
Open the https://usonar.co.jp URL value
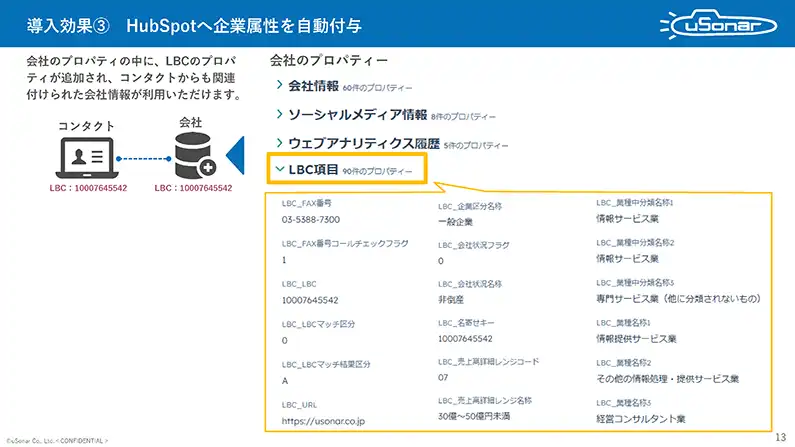point(323,421)
